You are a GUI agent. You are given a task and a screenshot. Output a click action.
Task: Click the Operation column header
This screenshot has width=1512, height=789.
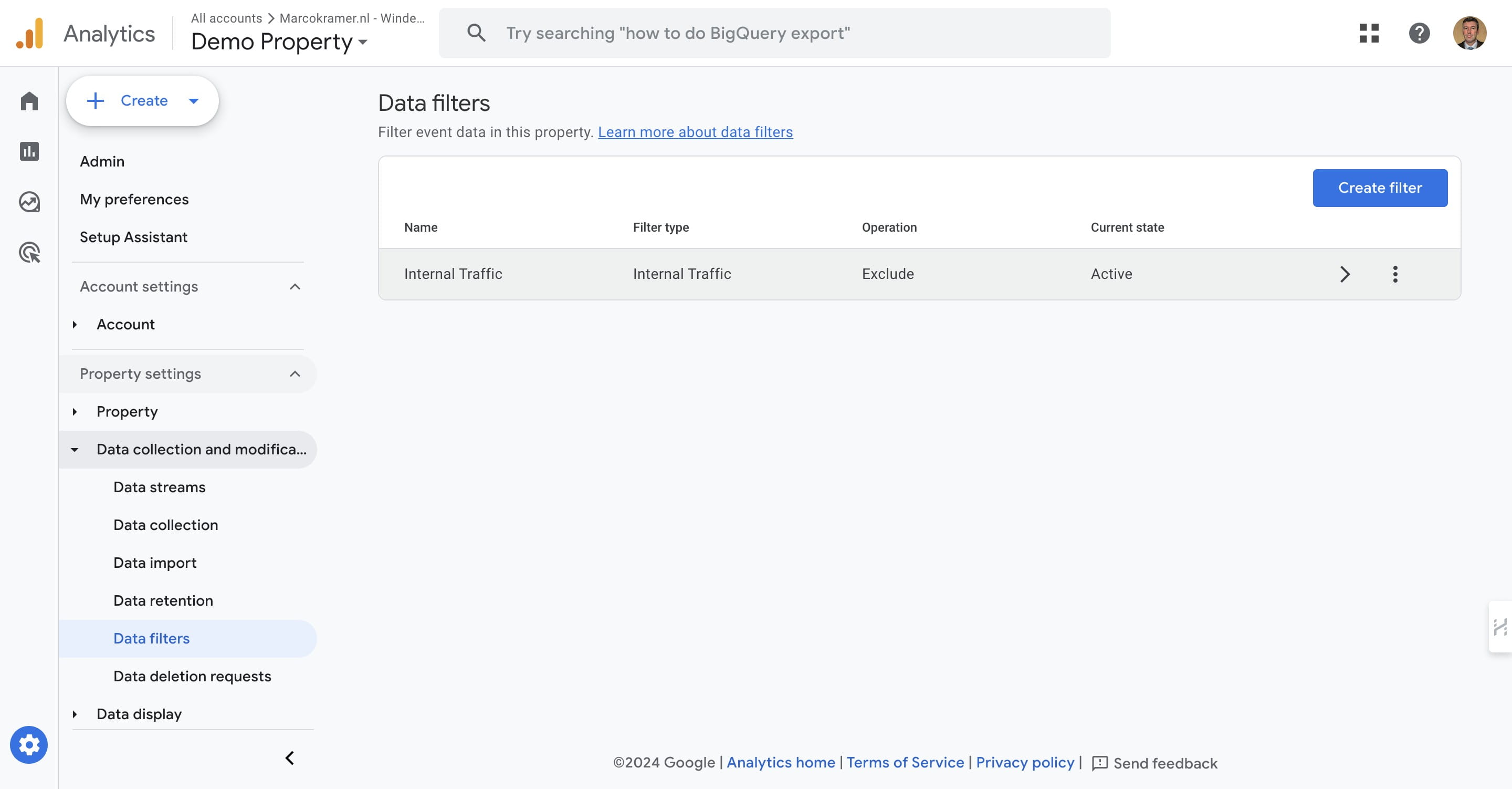click(x=889, y=227)
